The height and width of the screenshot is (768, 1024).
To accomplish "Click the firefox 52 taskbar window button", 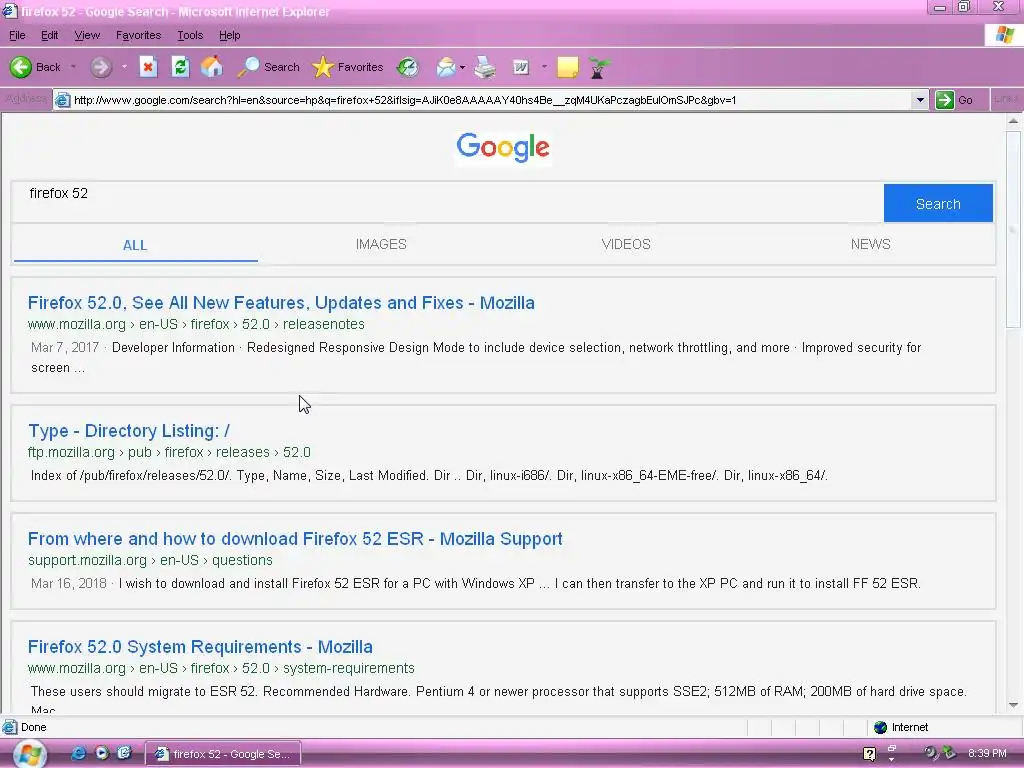I will coord(222,754).
